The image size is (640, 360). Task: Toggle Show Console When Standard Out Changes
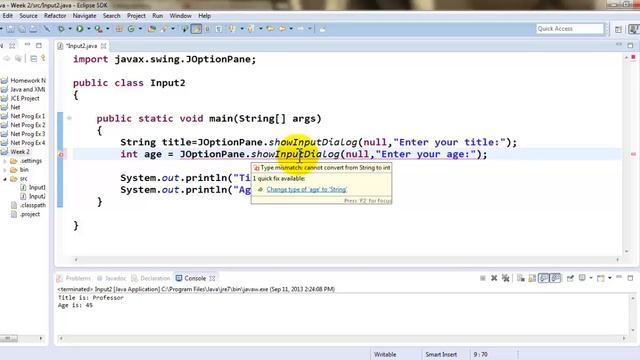coord(544,278)
